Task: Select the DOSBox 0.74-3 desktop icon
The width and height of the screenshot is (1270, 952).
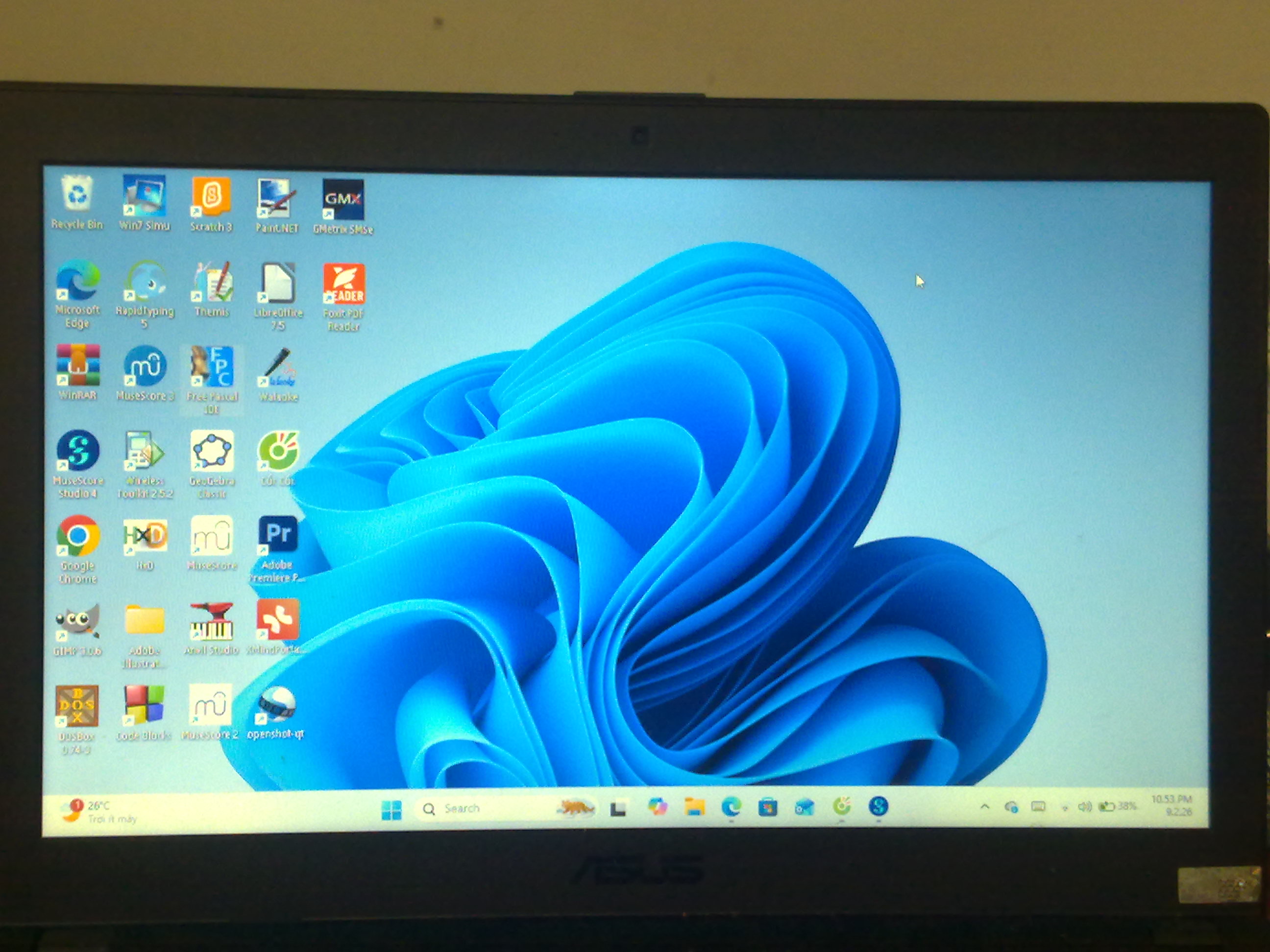Action: coord(77,706)
